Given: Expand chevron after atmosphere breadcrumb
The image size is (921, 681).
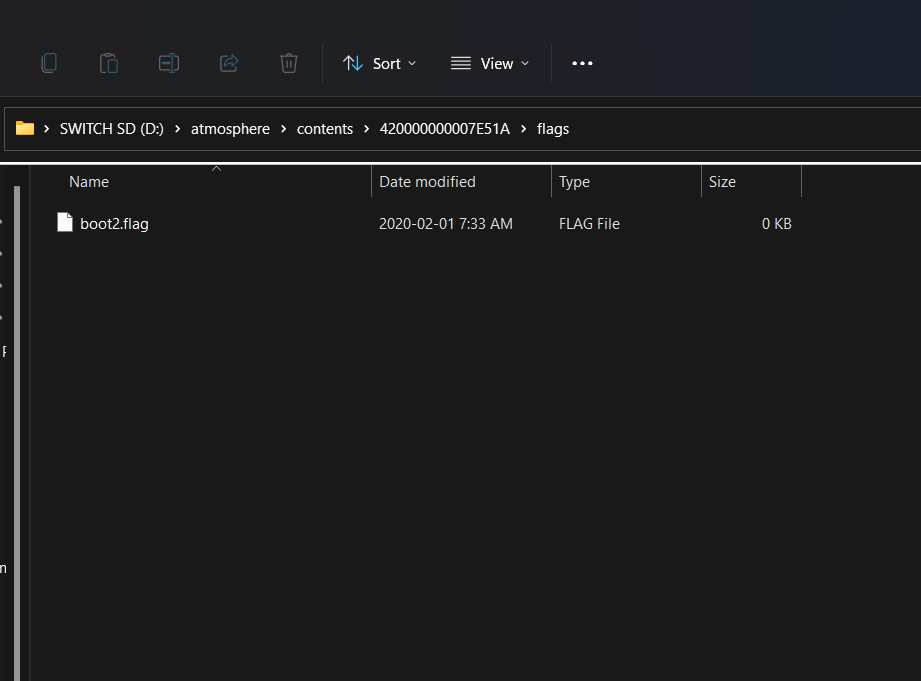Looking at the screenshot, I should tap(284, 129).
